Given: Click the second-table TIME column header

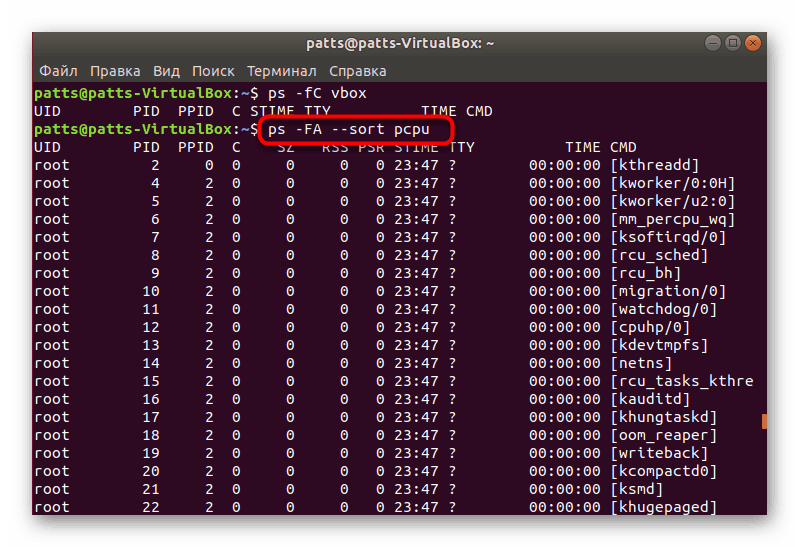Looking at the screenshot, I should pyautogui.click(x=582, y=147).
